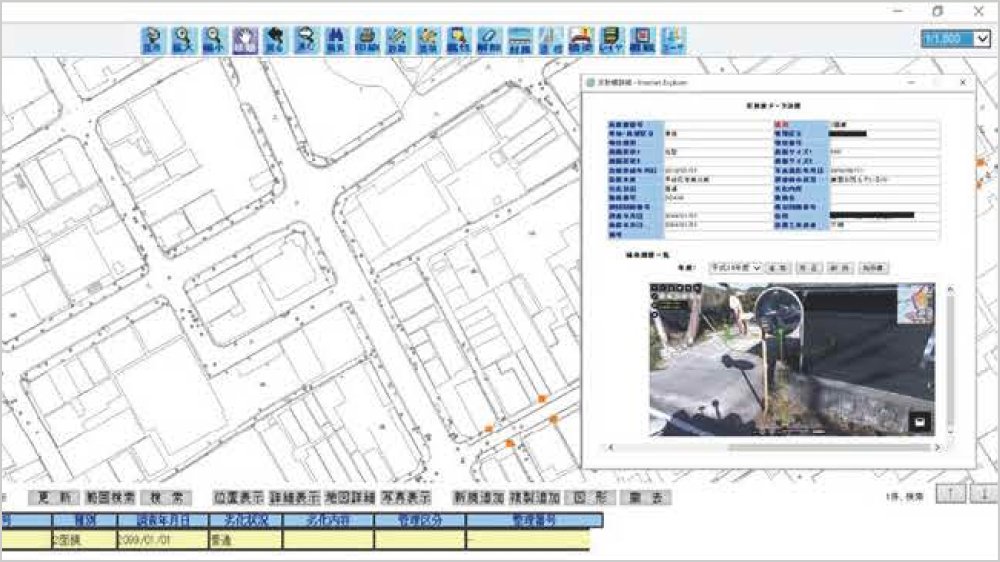The width and height of the screenshot is (1000, 562).
Task: Select the 拡大 zoom-in magnifier tool
Action: click(x=184, y=40)
